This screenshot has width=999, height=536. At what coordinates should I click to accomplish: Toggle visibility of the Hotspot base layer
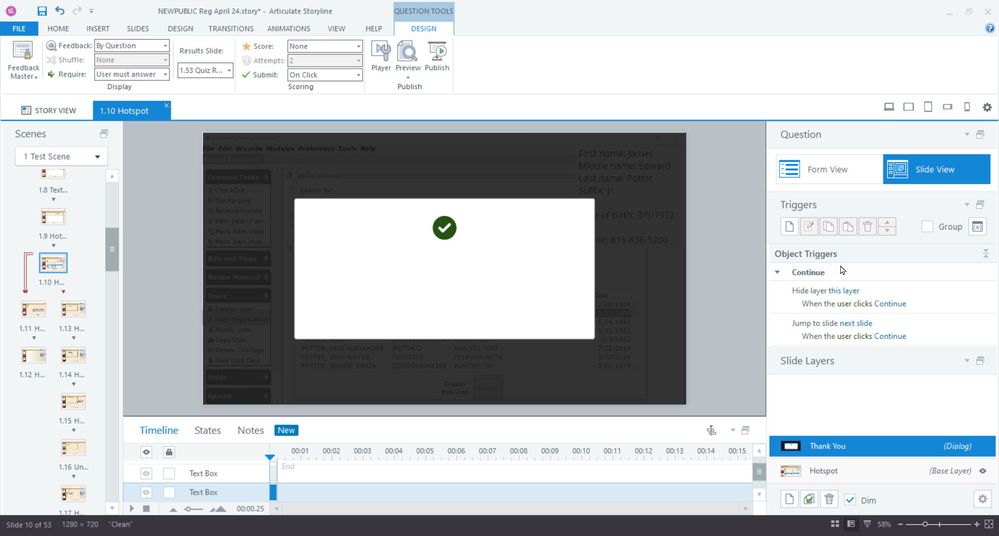tap(982, 471)
